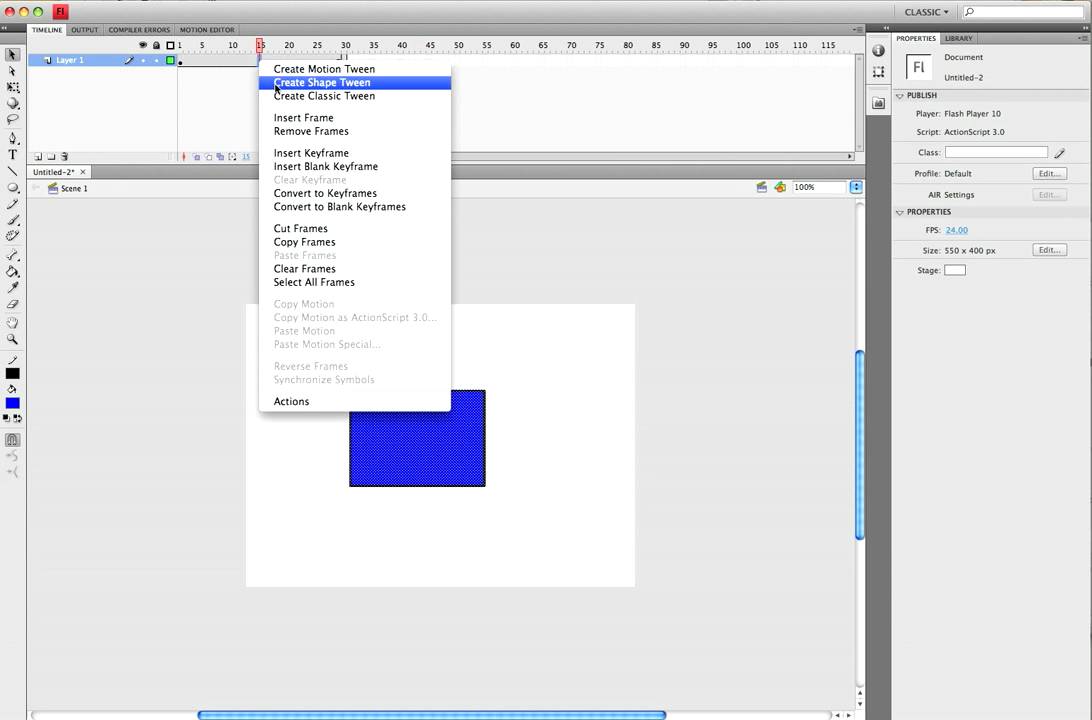Collapse the PROPERTIES section triangle

tap(900, 212)
